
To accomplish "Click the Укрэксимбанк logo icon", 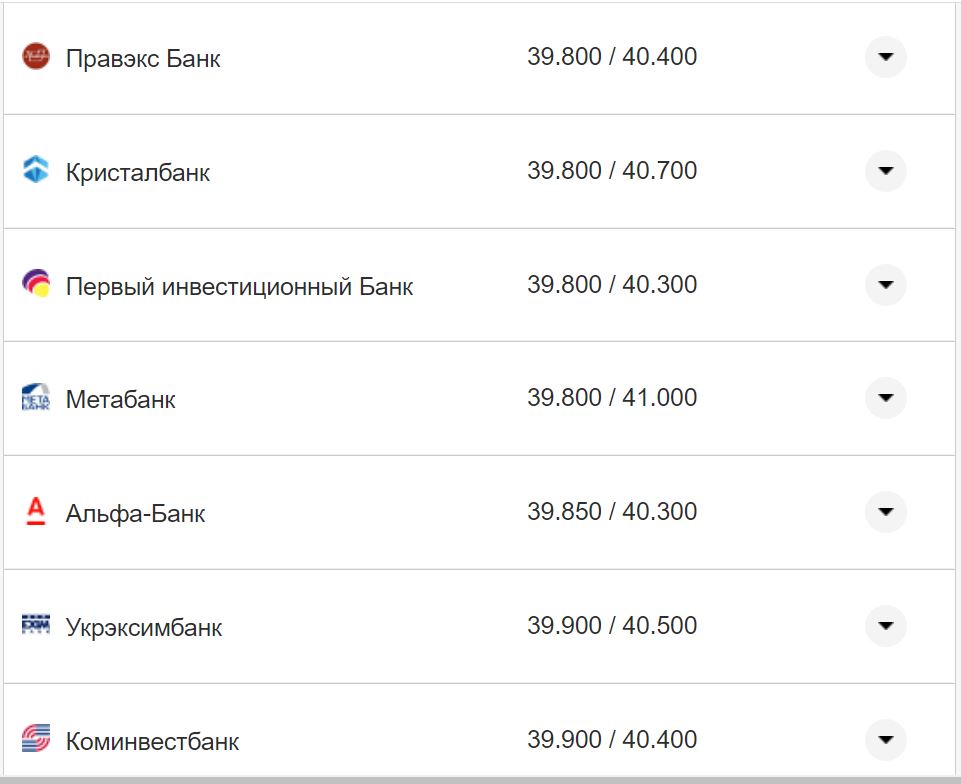I will (x=36, y=625).
